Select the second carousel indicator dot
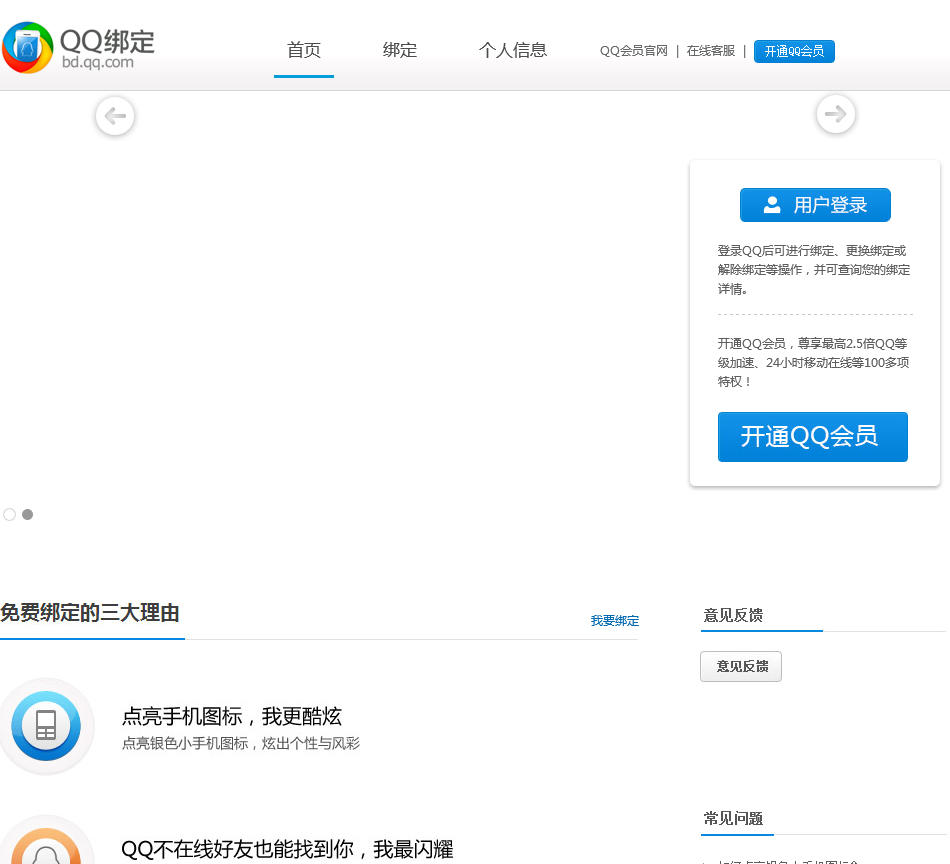Image resolution: width=950 pixels, height=864 pixels. tap(27, 514)
